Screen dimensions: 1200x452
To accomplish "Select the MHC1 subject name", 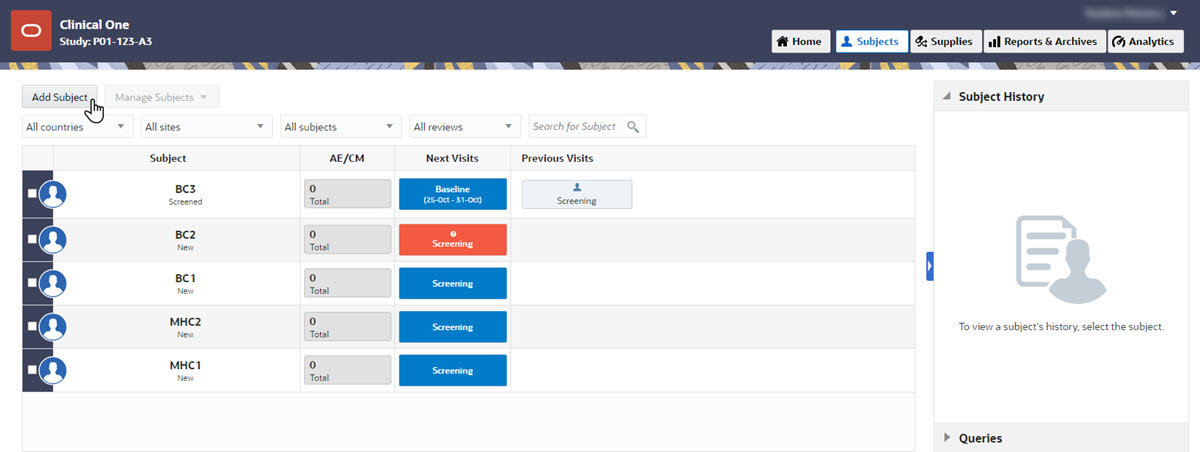I will 185,365.
